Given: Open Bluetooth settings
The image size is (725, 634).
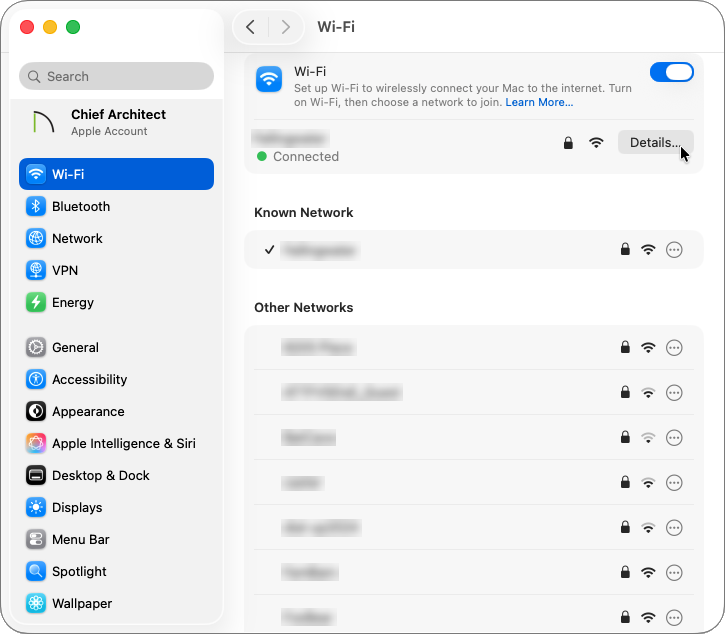Looking at the screenshot, I should pyautogui.click(x=117, y=206).
